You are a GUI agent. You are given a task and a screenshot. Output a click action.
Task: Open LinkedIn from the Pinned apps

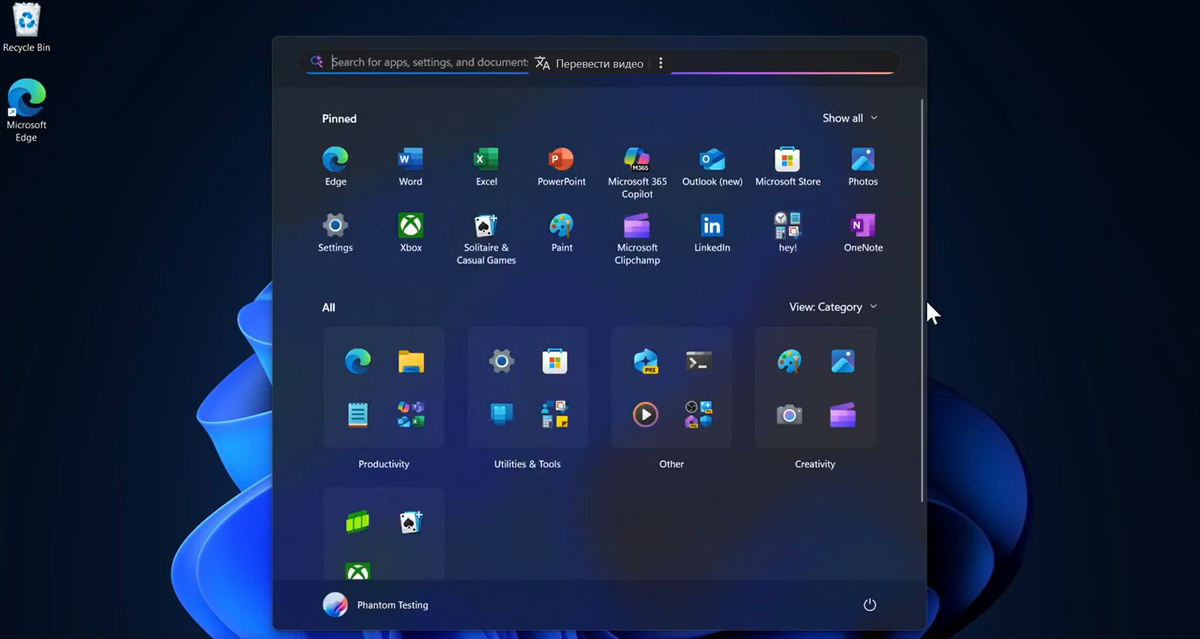(712, 232)
